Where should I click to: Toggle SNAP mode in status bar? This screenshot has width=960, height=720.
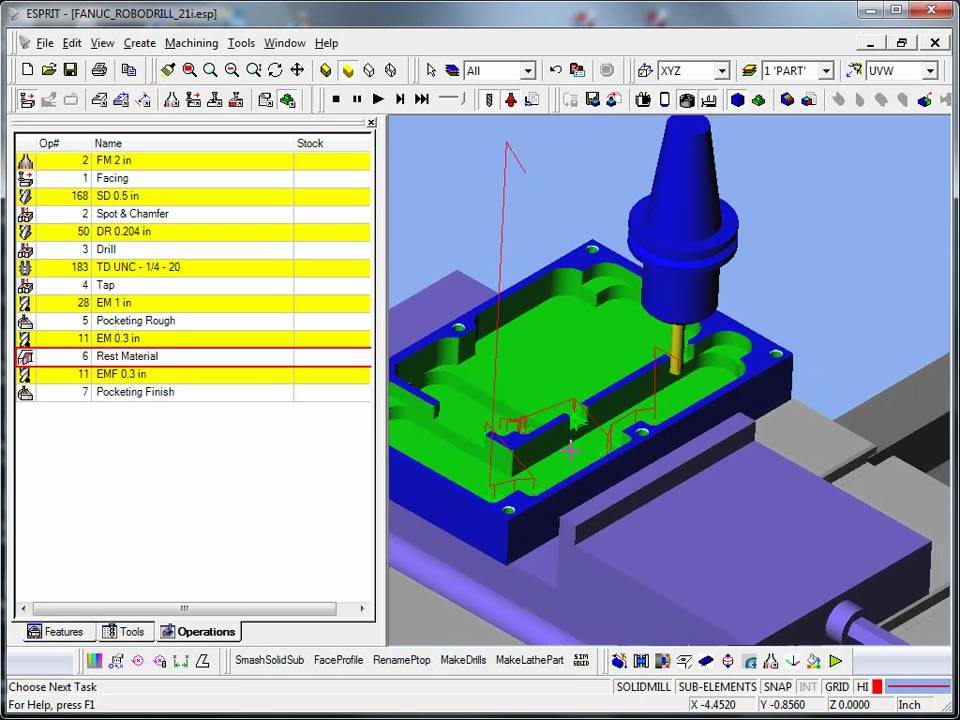(x=777, y=687)
